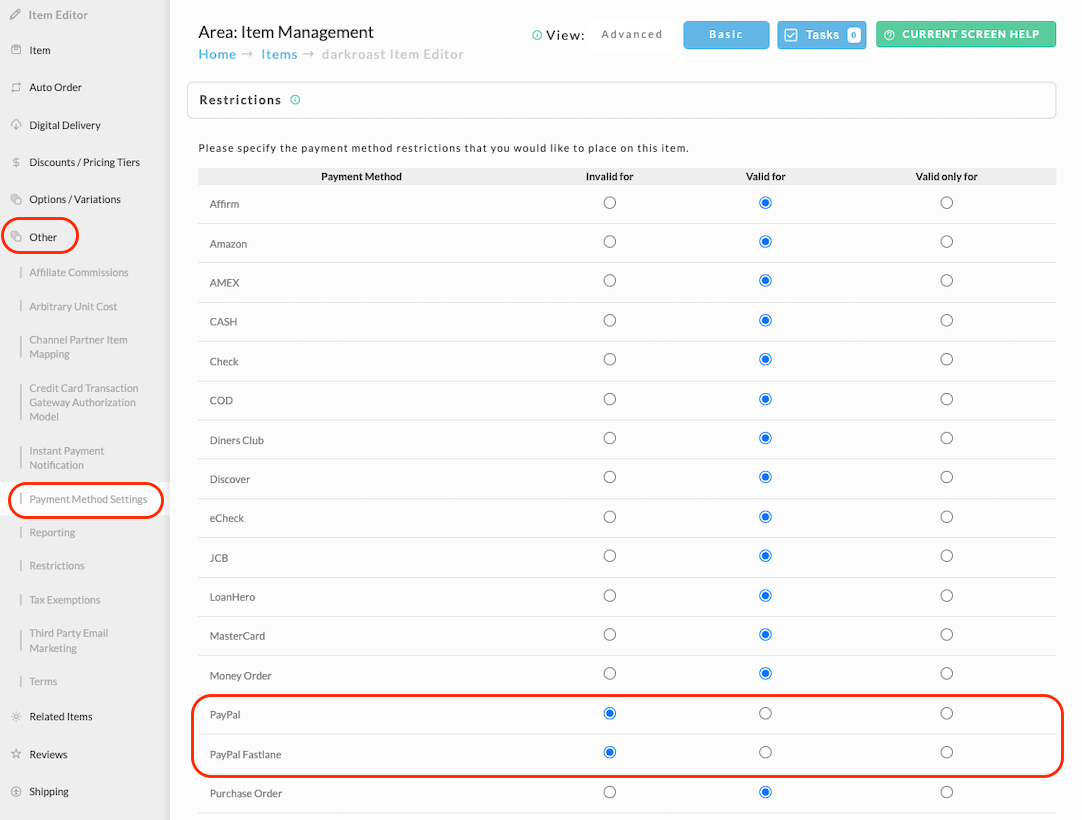Open the Shipping section
1082x820 pixels.
tap(49, 792)
